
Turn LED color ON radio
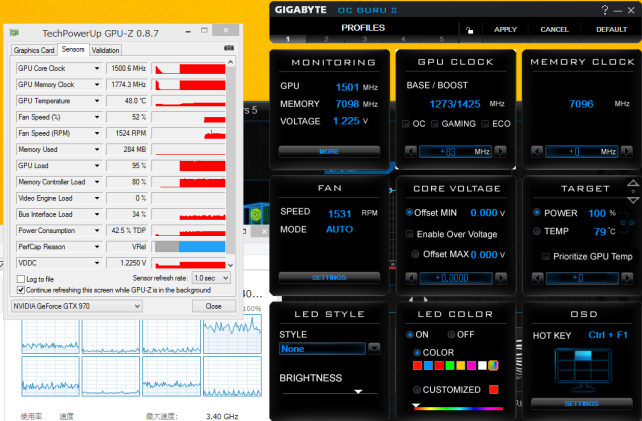click(409, 335)
